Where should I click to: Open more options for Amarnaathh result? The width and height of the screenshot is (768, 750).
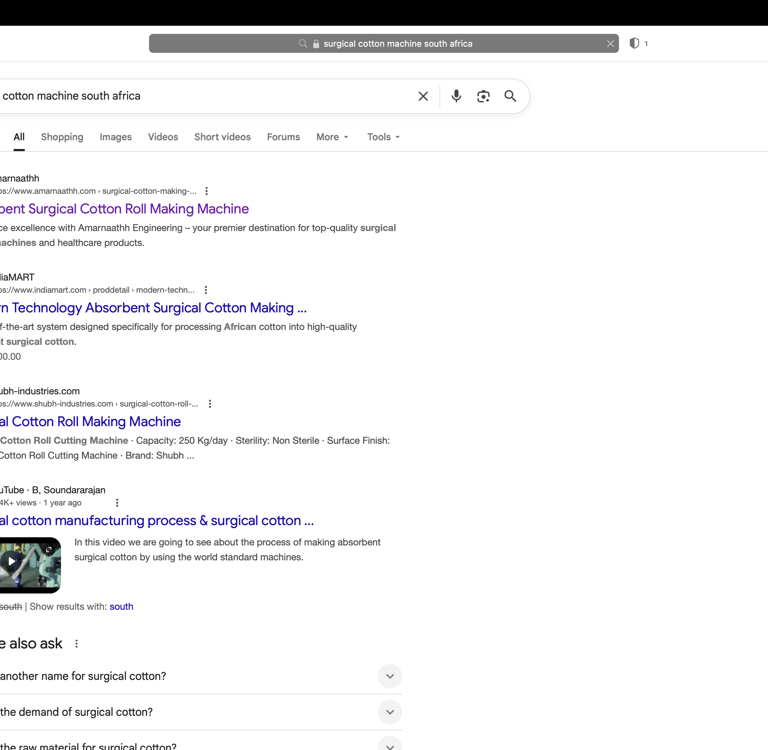tap(207, 191)
